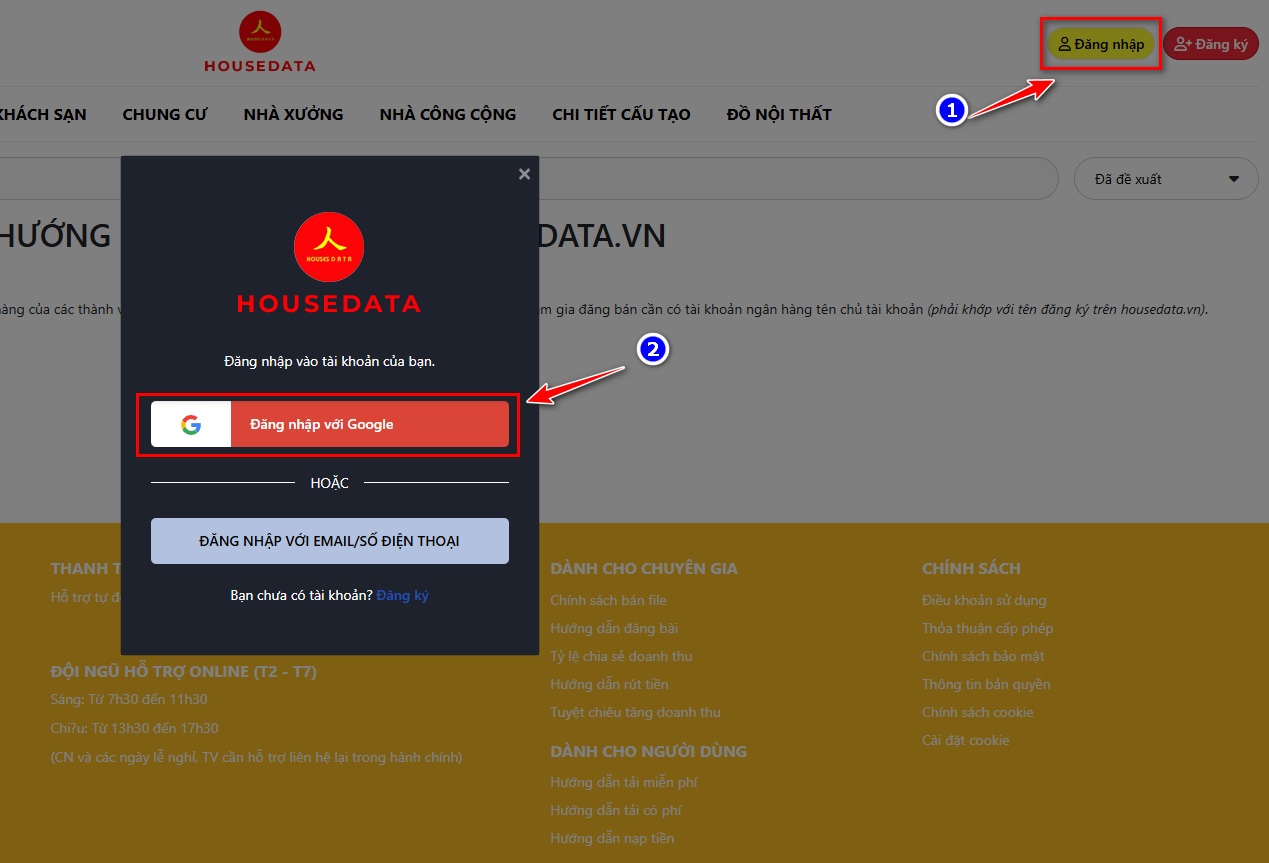
Task: Open Cài đặt cookie link
Action: 965,740
